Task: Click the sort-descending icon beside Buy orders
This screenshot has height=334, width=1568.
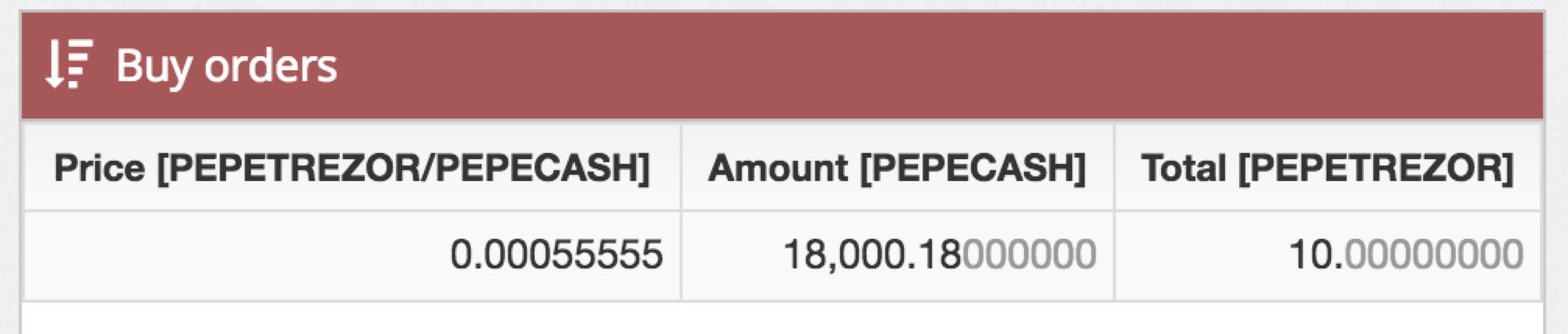Action: point(69,64)
